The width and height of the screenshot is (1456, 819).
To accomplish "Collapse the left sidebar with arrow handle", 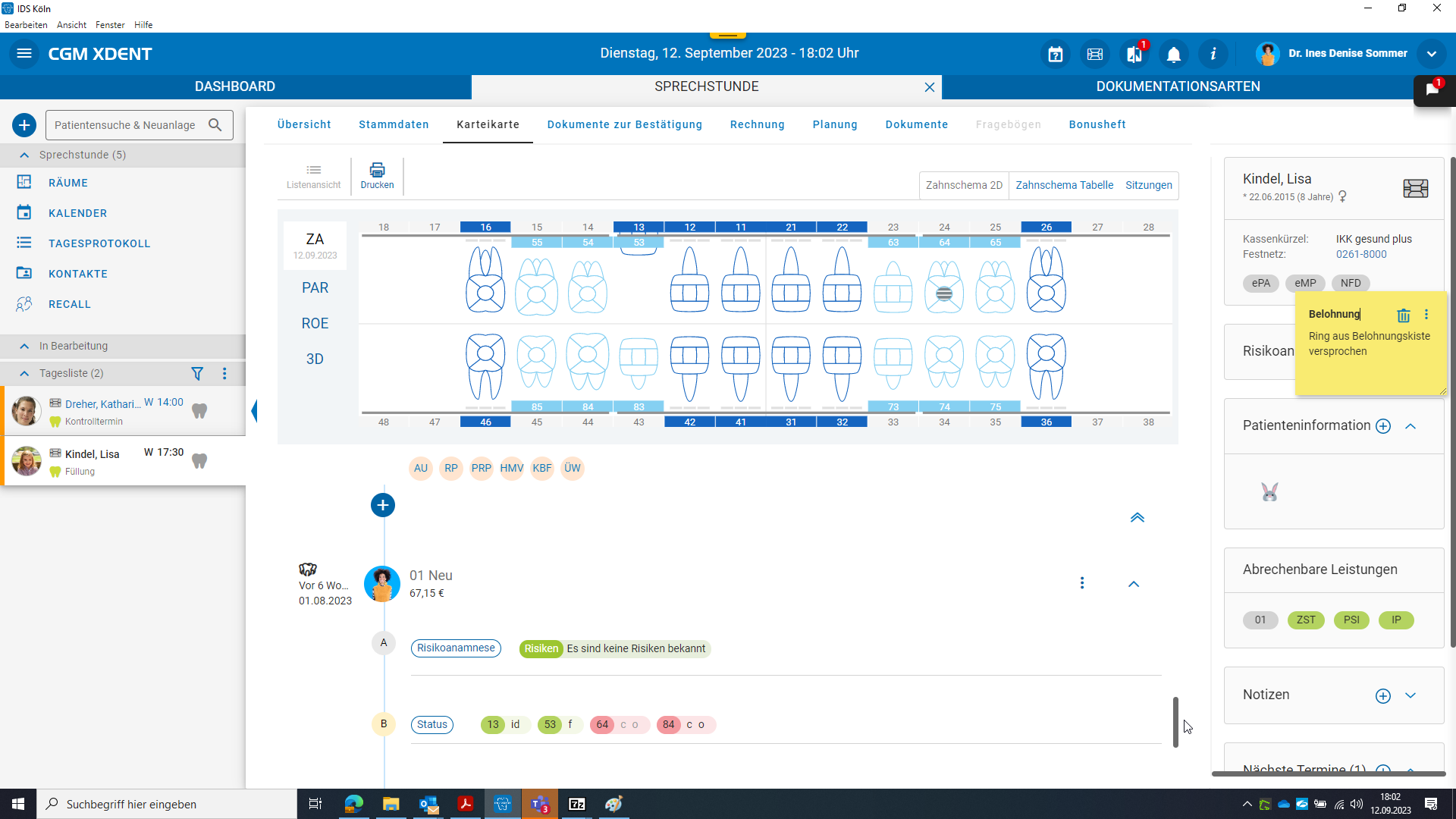I will [254, 410].
